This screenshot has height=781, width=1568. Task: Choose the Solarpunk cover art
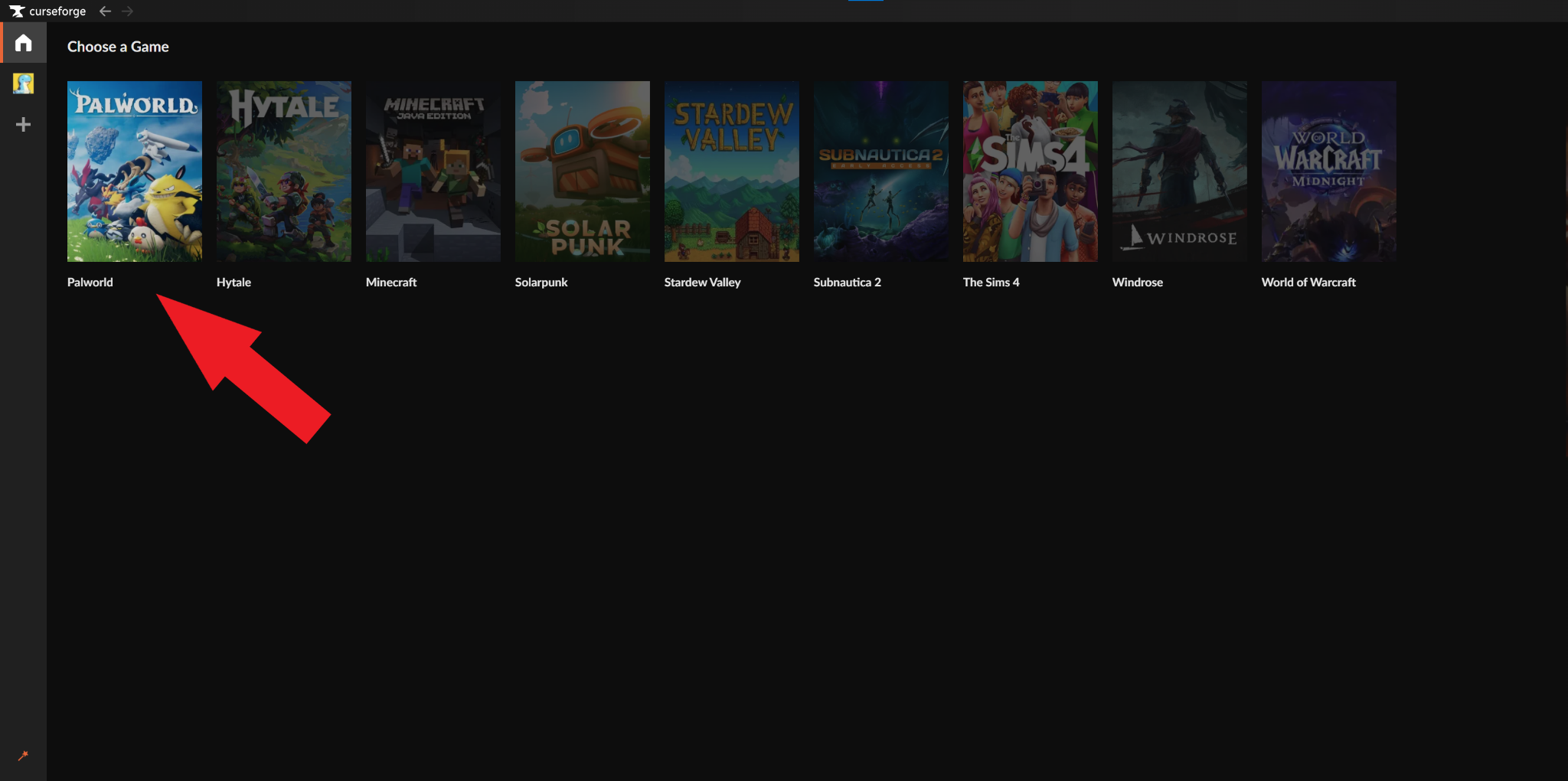coord(583,172)
